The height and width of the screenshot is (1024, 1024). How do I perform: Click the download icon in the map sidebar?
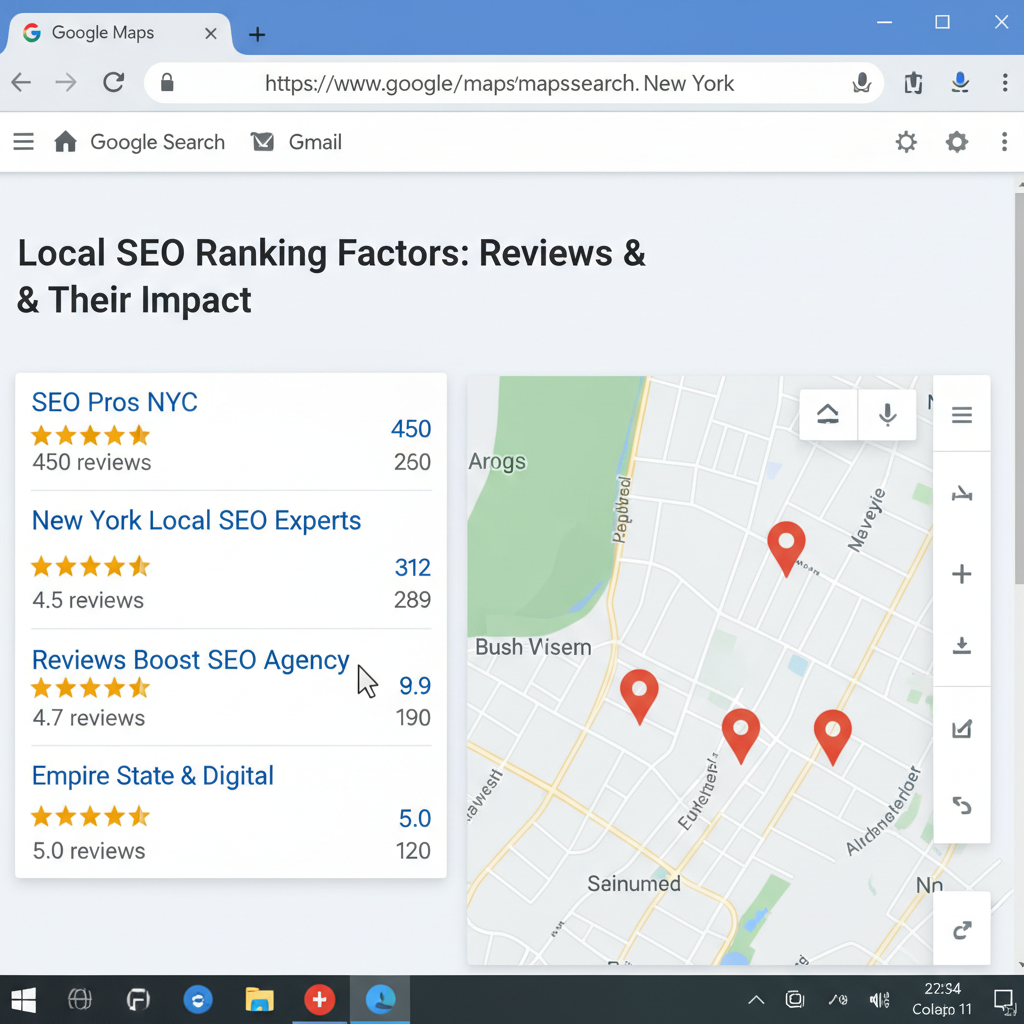(x=961, y=645)
